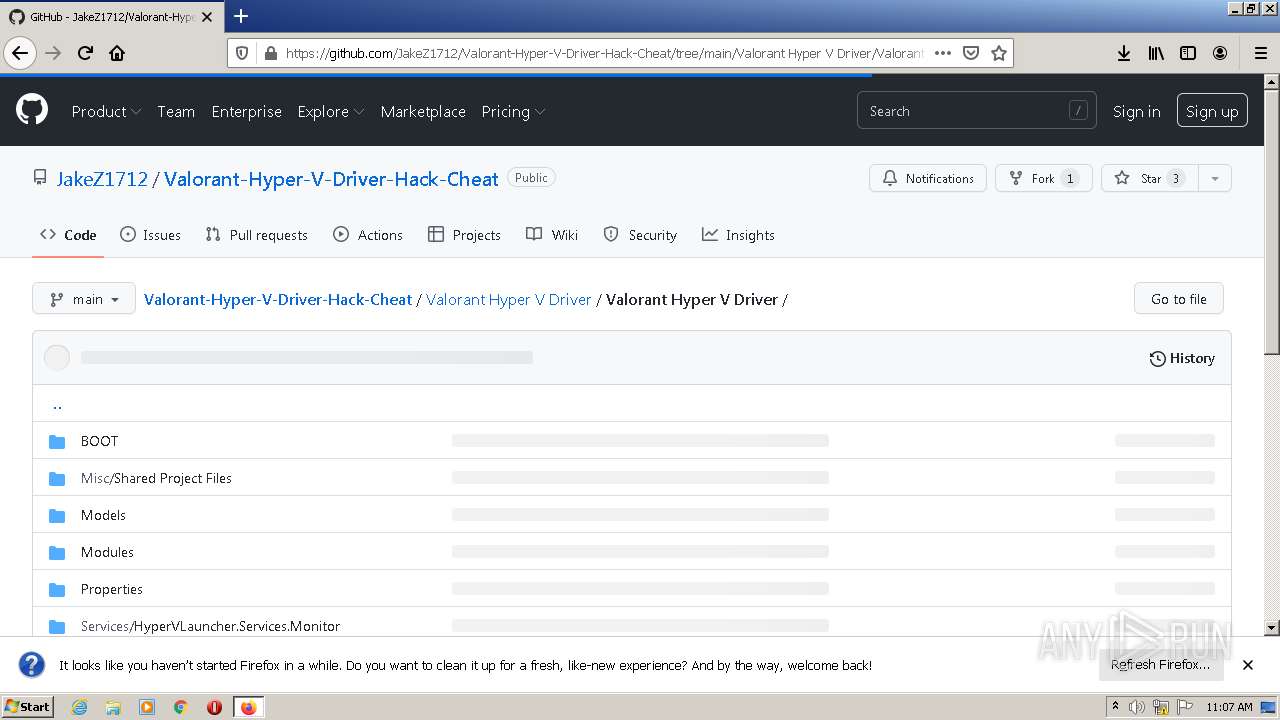View commit History link

[x=1182, y=358]
